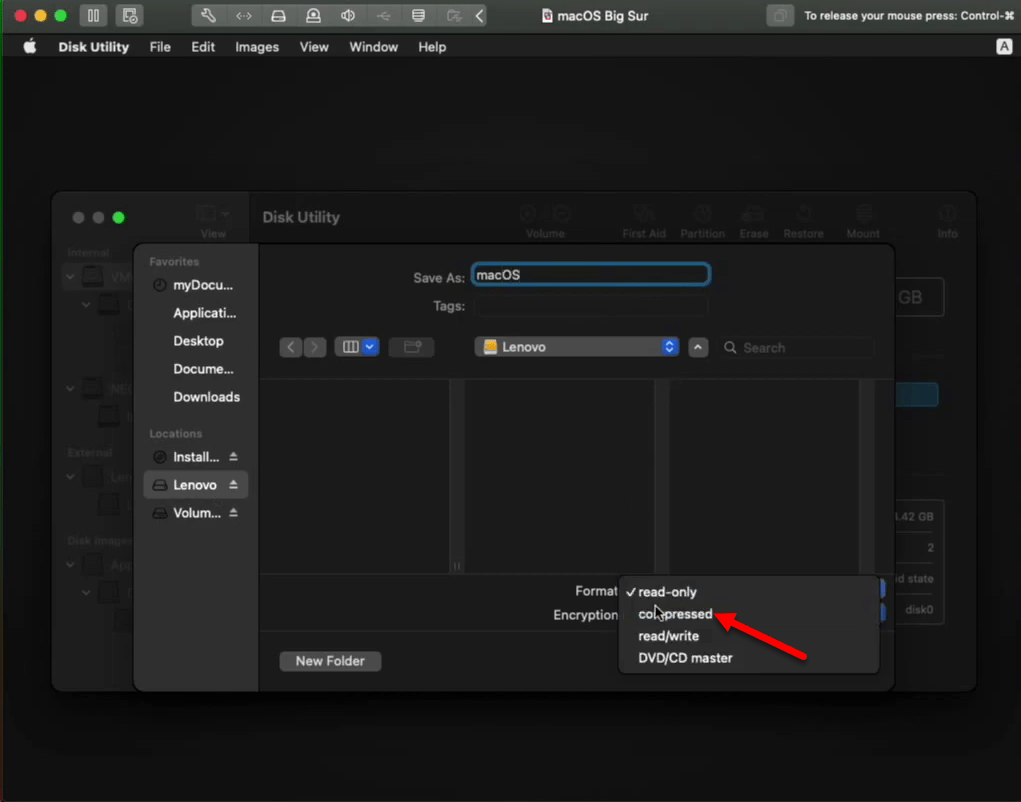Click the Save As name field
This screenshot has width=1021, height=802.
591,275
